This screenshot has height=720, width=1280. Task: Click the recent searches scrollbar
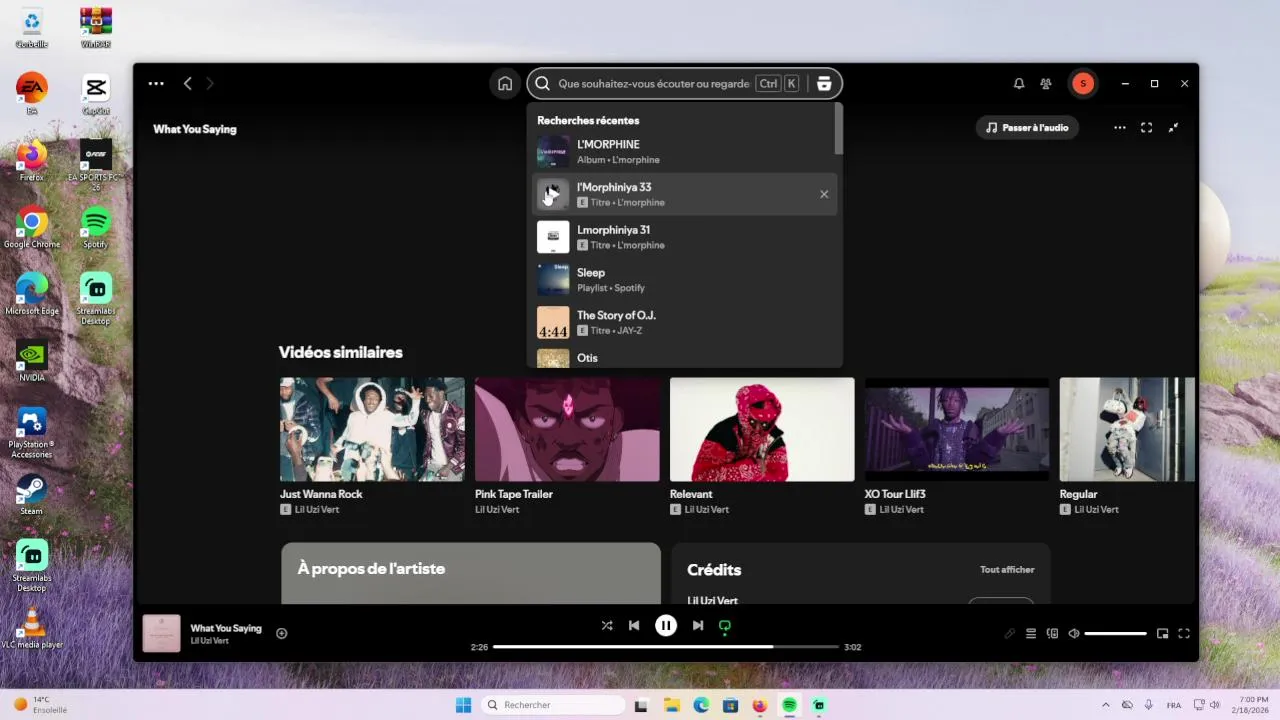point(839,130)
